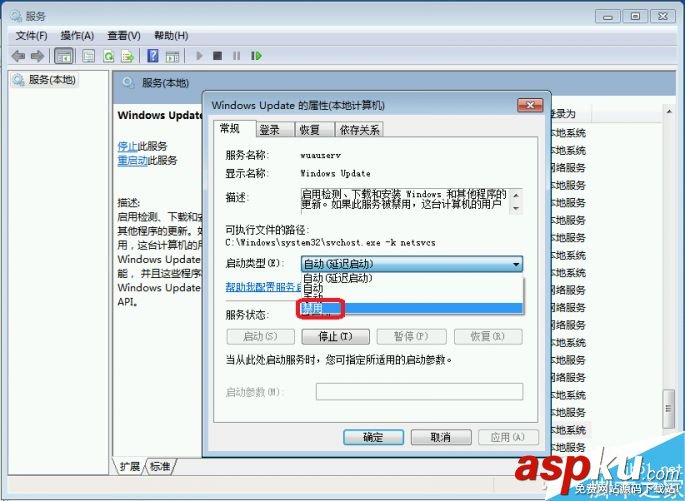685x501 pixels.
Task: Select the 标准 view tab at bottom
Action: [x=160, y=466]
